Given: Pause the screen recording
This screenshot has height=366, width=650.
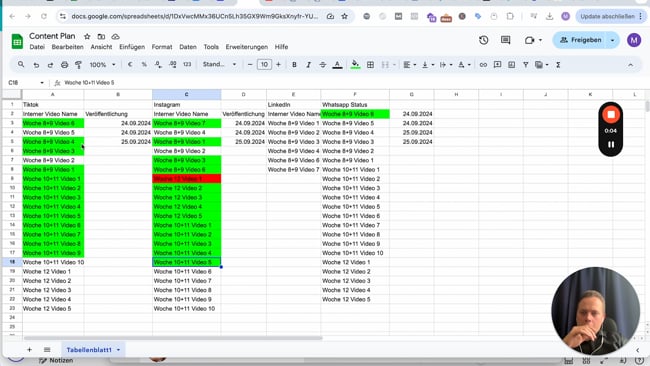Looking at the screenshot, I should tap(611, 145).
